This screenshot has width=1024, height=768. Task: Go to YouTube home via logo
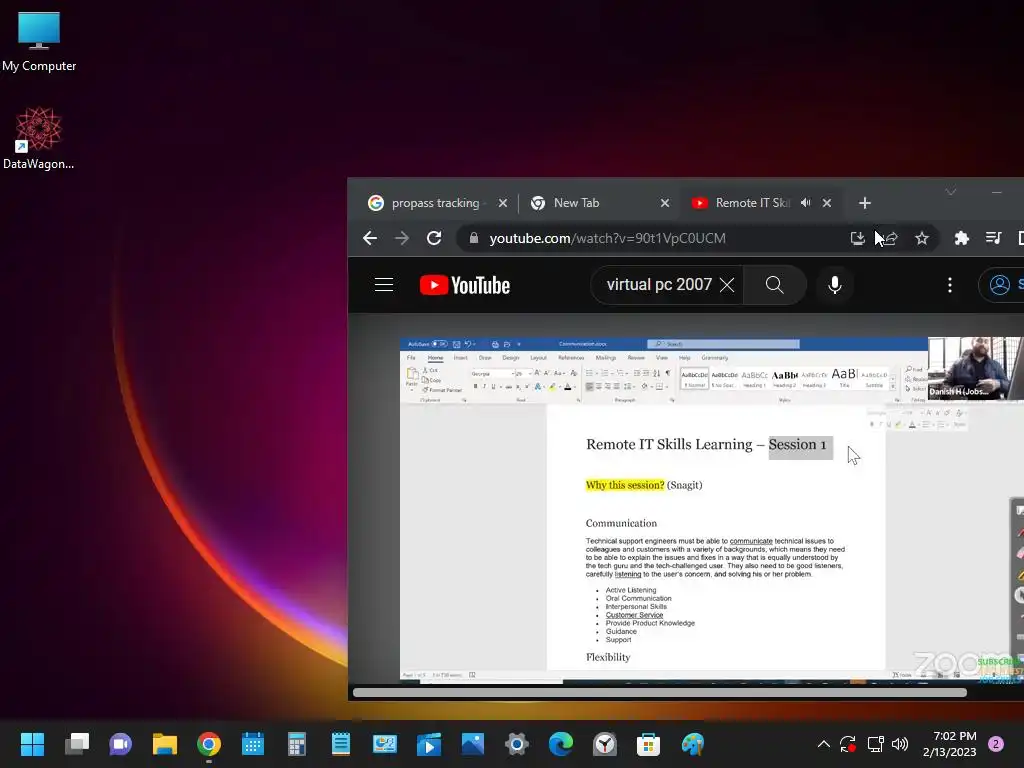[x=464, y=285]
